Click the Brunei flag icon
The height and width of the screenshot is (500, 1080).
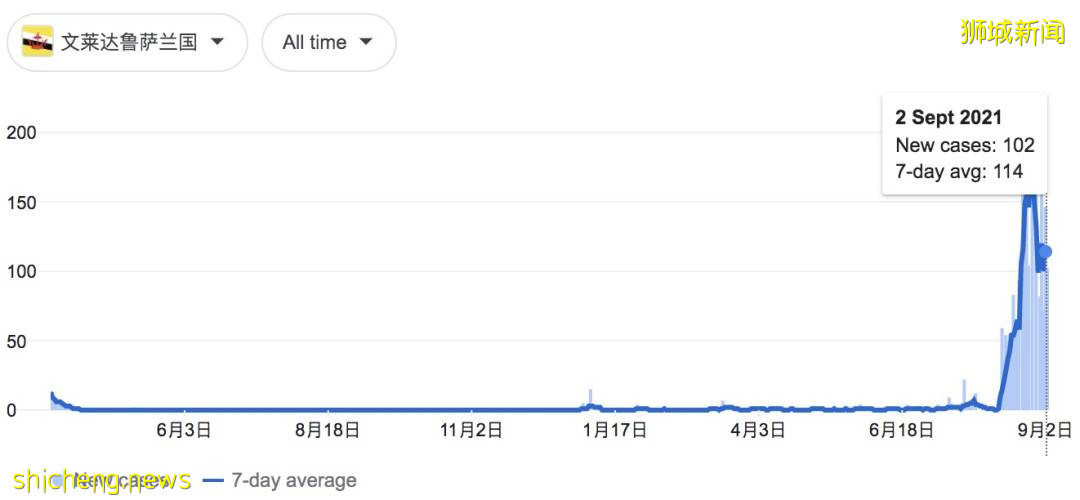38,42
